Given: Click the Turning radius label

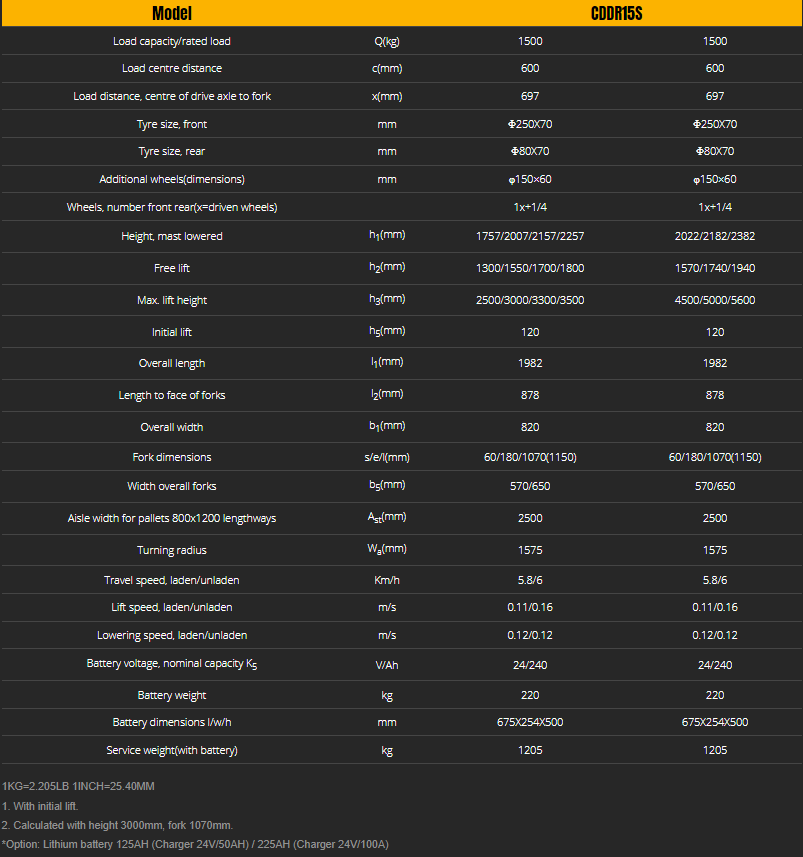Looking at the screenshot, I should (x=172, y=550).
